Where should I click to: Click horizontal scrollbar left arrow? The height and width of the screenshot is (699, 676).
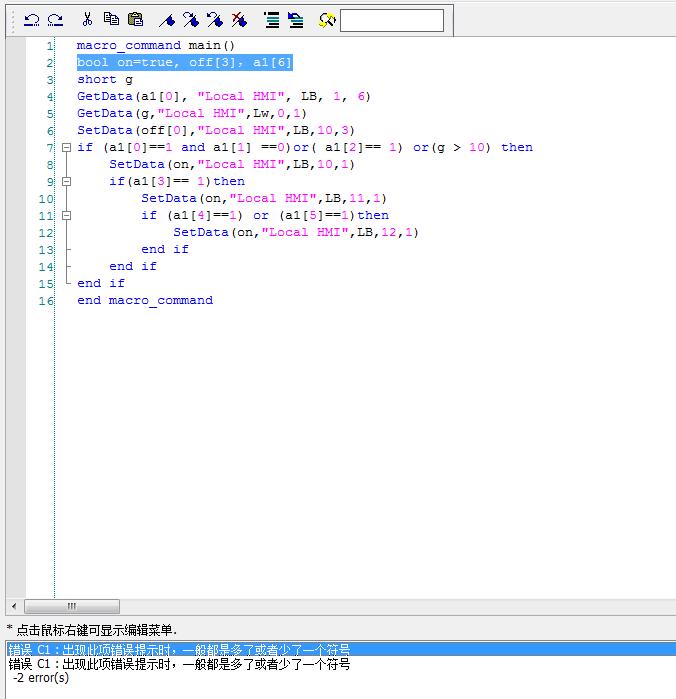(13, 606)
